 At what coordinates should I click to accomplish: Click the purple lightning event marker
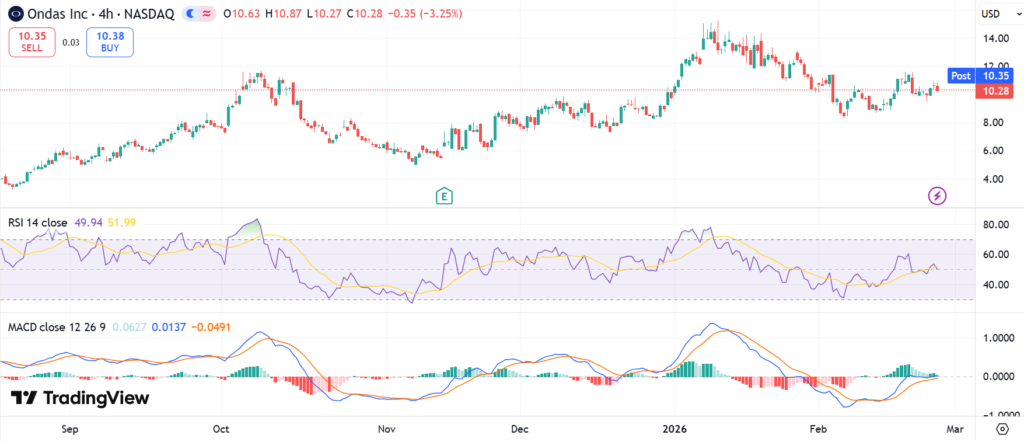pos(938,195)
